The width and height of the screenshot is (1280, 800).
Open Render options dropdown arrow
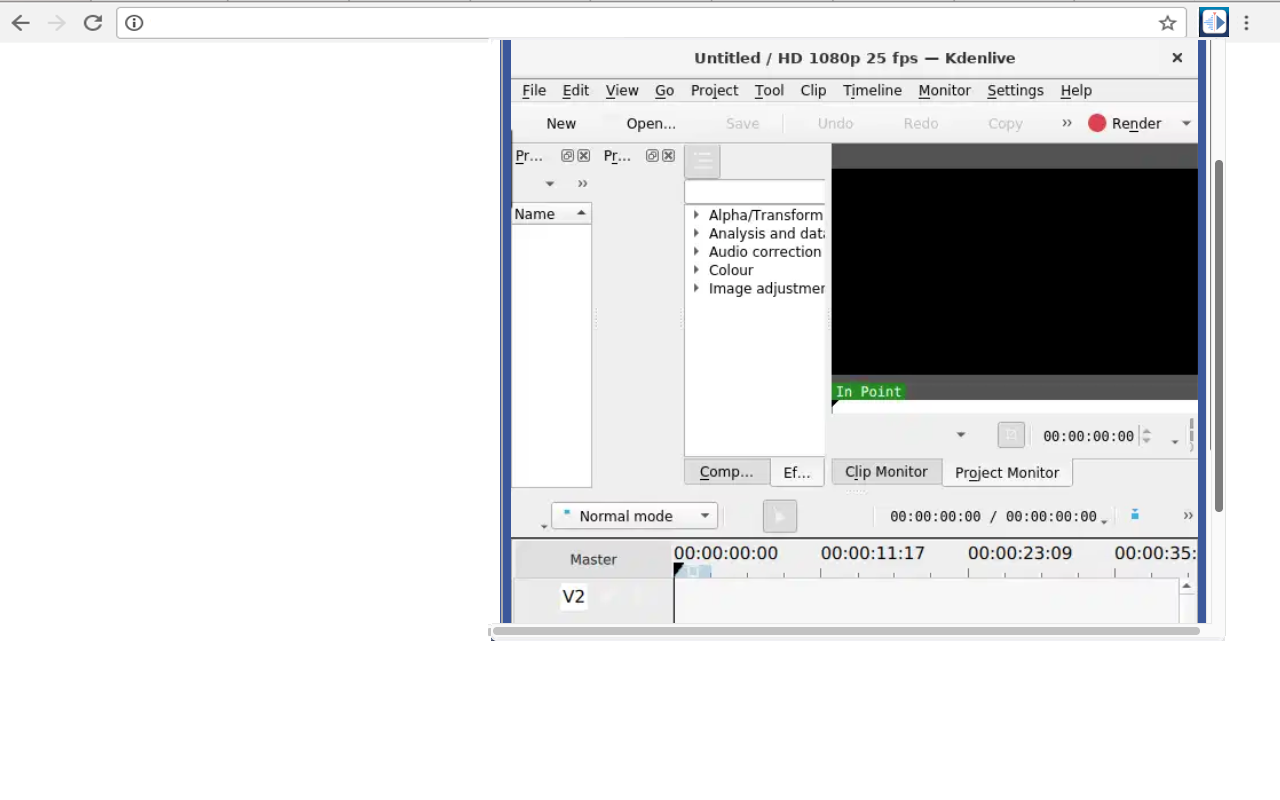click(x=1186, y=123)
